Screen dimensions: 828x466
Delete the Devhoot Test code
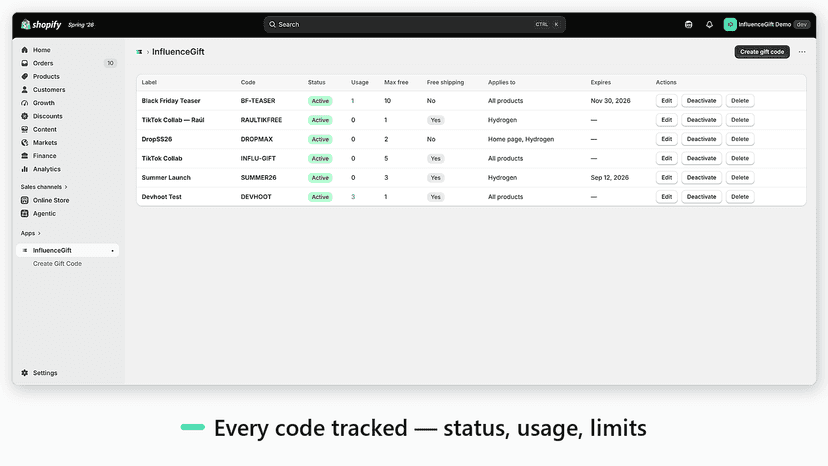pyautogui.click(x=740, y=197)
